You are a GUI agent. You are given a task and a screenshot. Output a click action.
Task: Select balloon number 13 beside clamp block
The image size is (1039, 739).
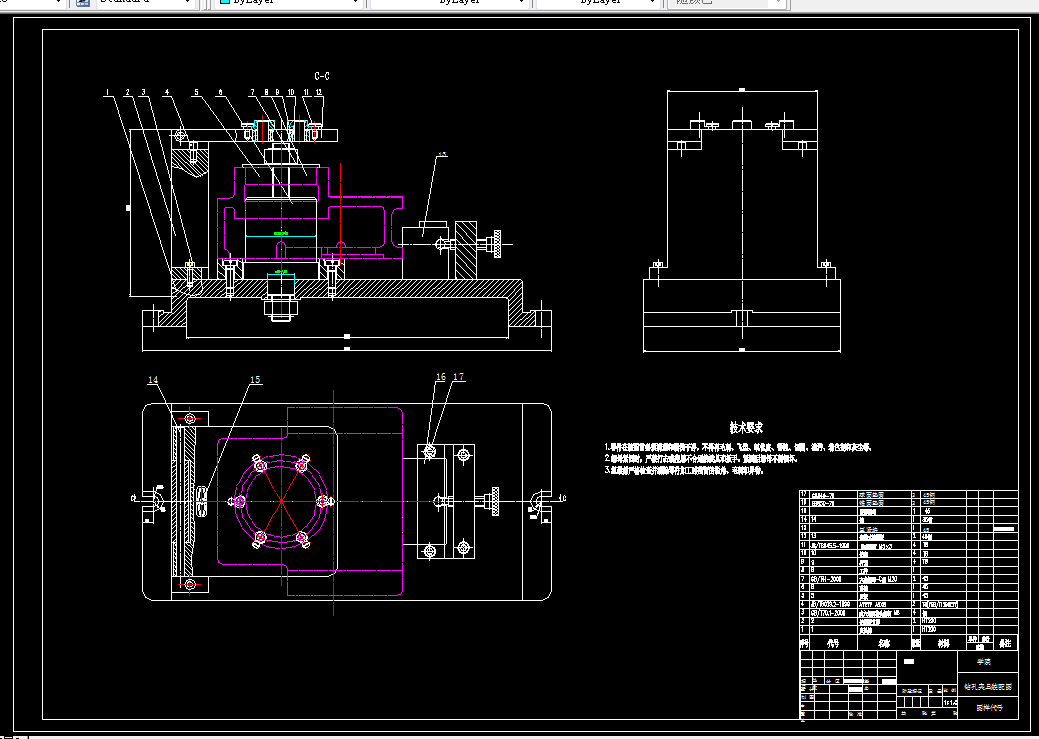coord(442,154)
